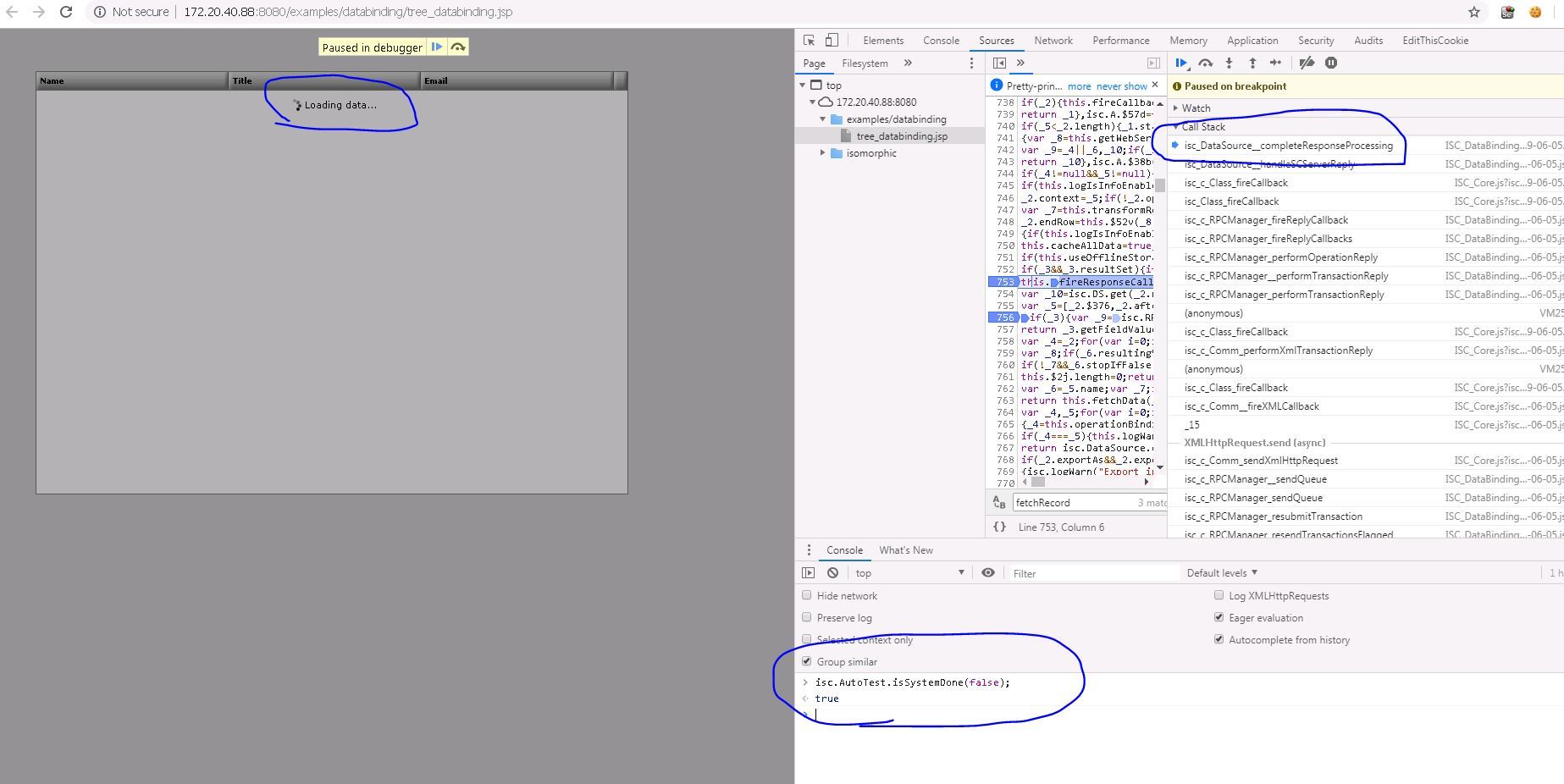Toggle the device toolbar icon

coord(832,41)
